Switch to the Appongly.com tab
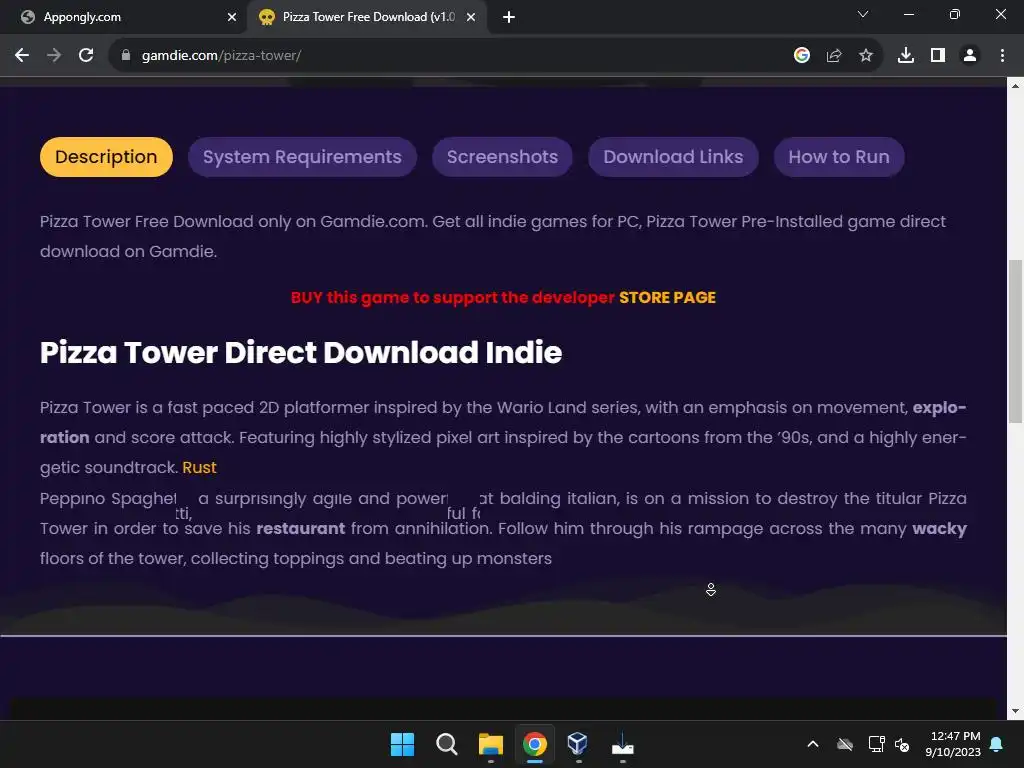 click(123, 17)
